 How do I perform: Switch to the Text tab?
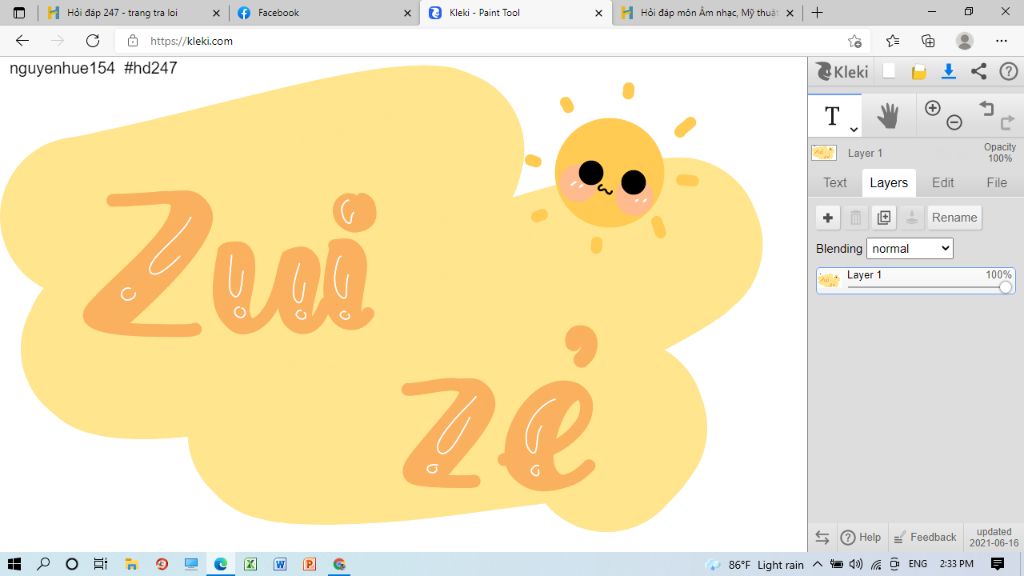point(835,183)
